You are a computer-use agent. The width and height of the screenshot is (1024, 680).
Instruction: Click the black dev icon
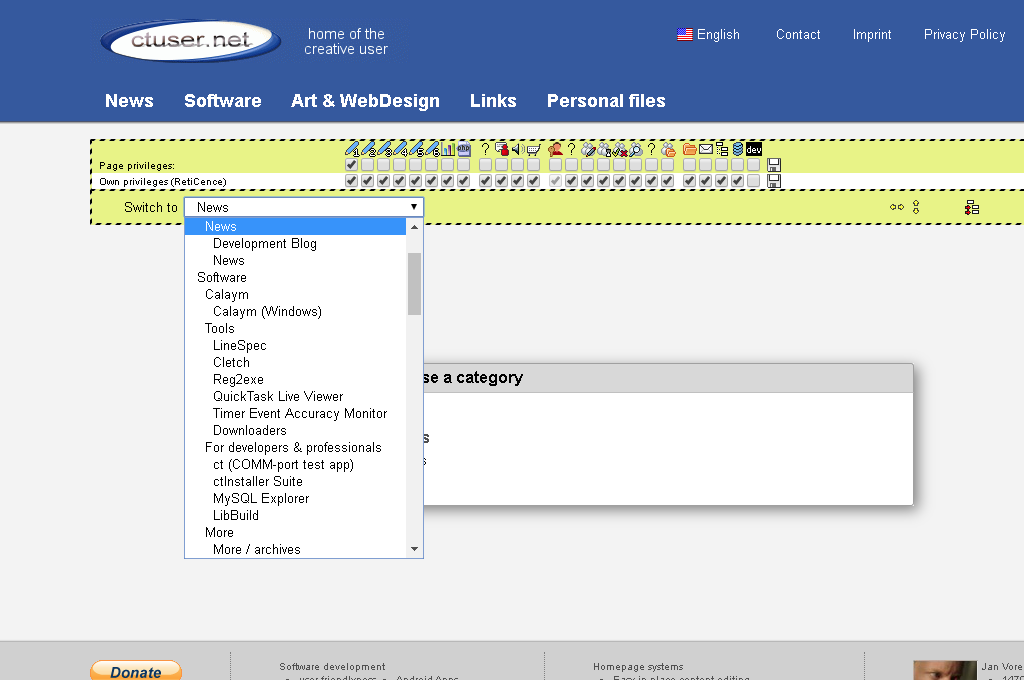754,149
